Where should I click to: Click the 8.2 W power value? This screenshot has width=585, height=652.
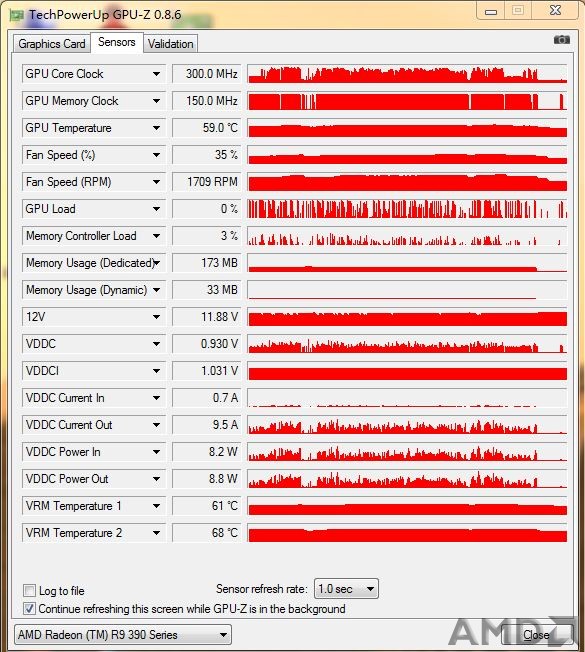coord(207,452)
